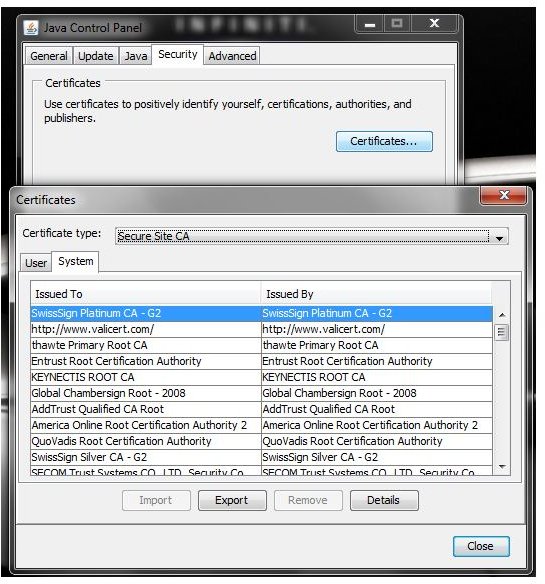Switch to the User certificates tab
The width and height of the screenshot is (545, 584).
[x=36, y=263]
